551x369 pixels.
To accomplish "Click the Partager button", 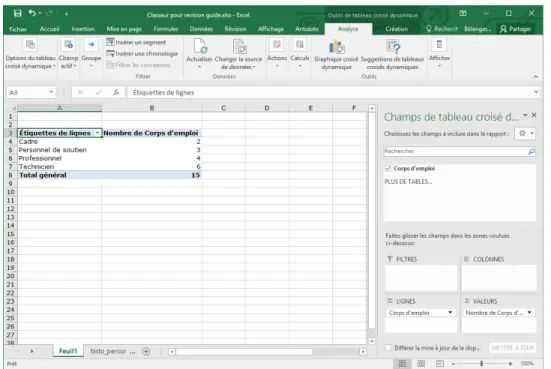I will [516, 29].
